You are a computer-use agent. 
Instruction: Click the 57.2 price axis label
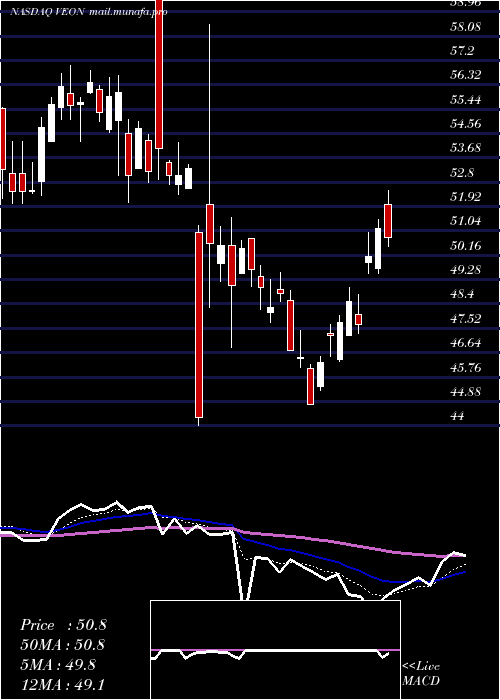tap(462, 51)
